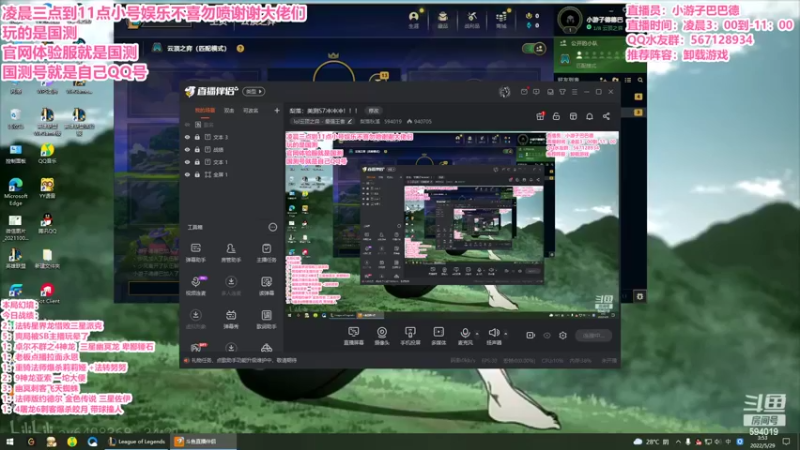Click the question mark help icon in the game client
Viewport: 800px width, 450px height.
(240, 48)
